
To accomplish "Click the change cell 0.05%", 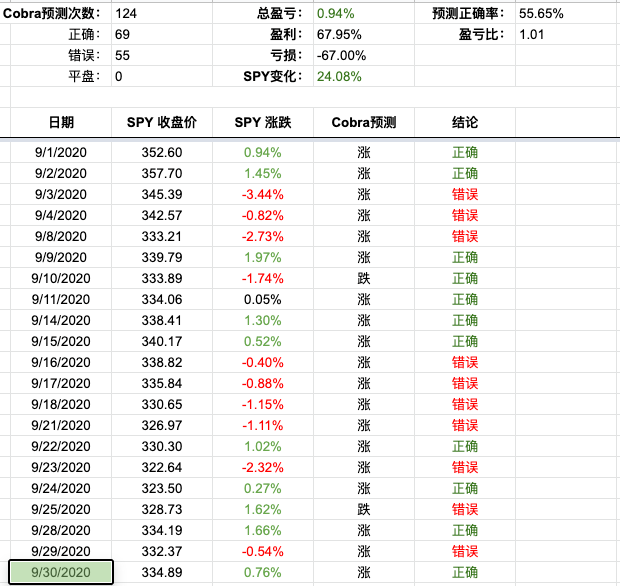I will tap(263, 299).
